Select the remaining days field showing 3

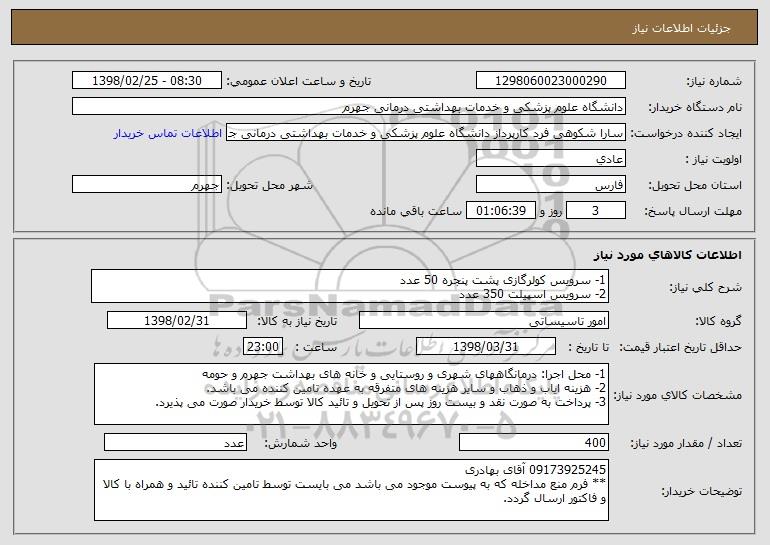click(596, 211)
